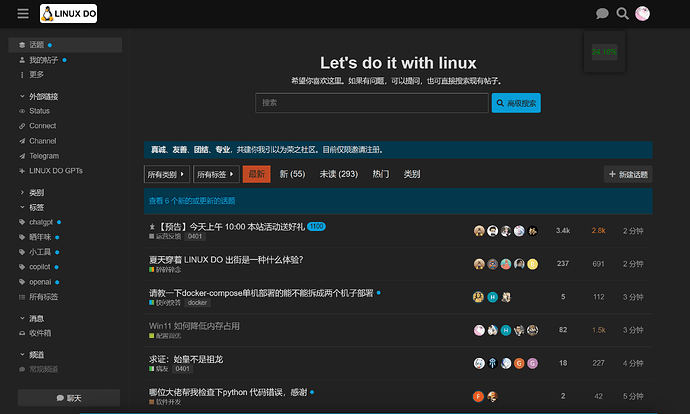Viewport: 690px width, 414px height.
Task: Toggle the hamburger sidebar menu
Action: tap(23, 14)
